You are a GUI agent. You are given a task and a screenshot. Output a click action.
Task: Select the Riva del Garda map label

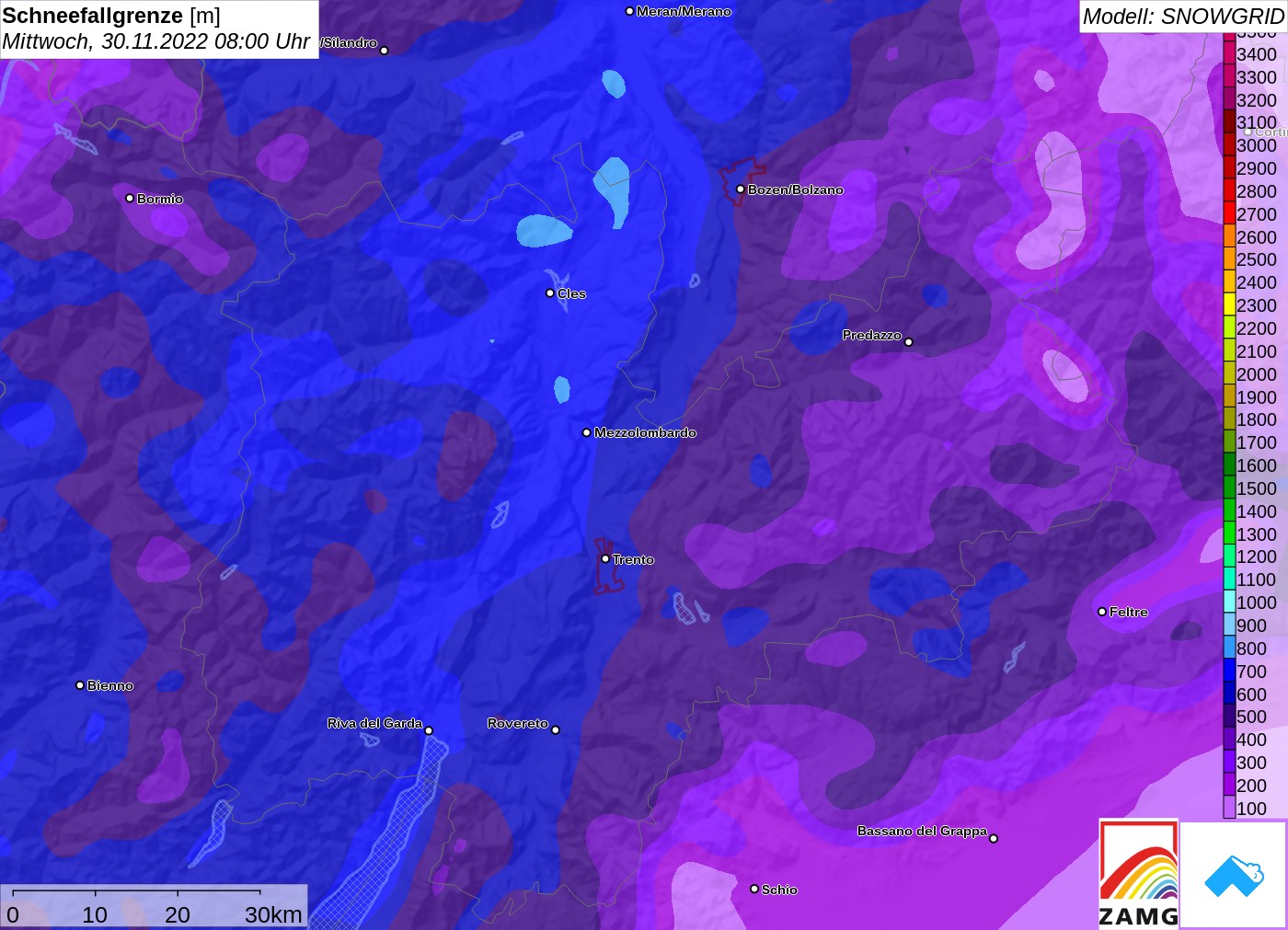[x=374, y=723]
